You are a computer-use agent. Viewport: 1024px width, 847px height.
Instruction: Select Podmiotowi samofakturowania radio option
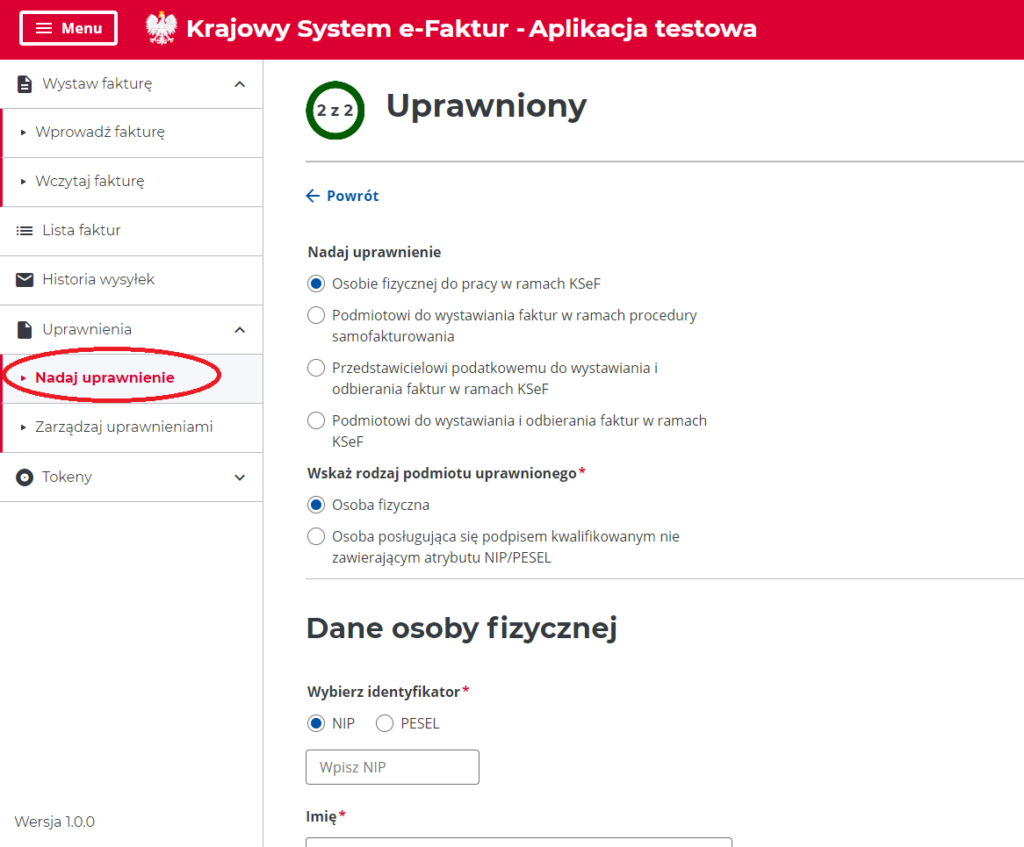(316, 315)
